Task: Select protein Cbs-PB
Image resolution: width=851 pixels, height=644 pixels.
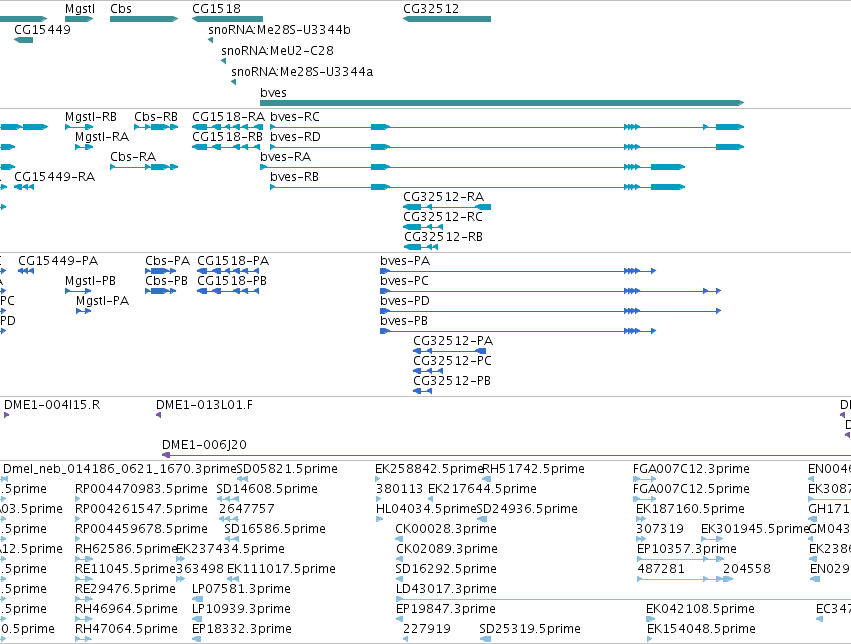Action: pyautogui.click(x=161, y=291)
